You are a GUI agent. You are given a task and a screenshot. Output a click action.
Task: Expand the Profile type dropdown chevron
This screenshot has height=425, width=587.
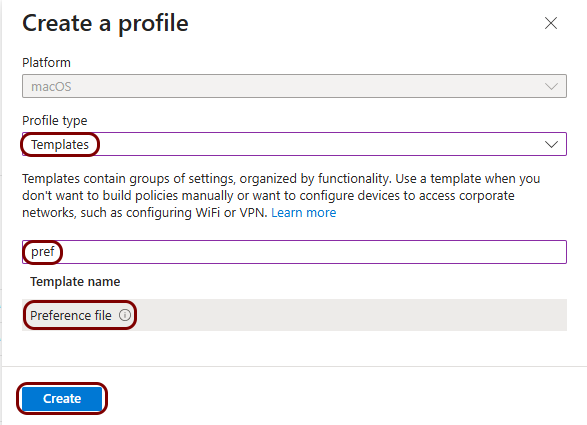551,144
